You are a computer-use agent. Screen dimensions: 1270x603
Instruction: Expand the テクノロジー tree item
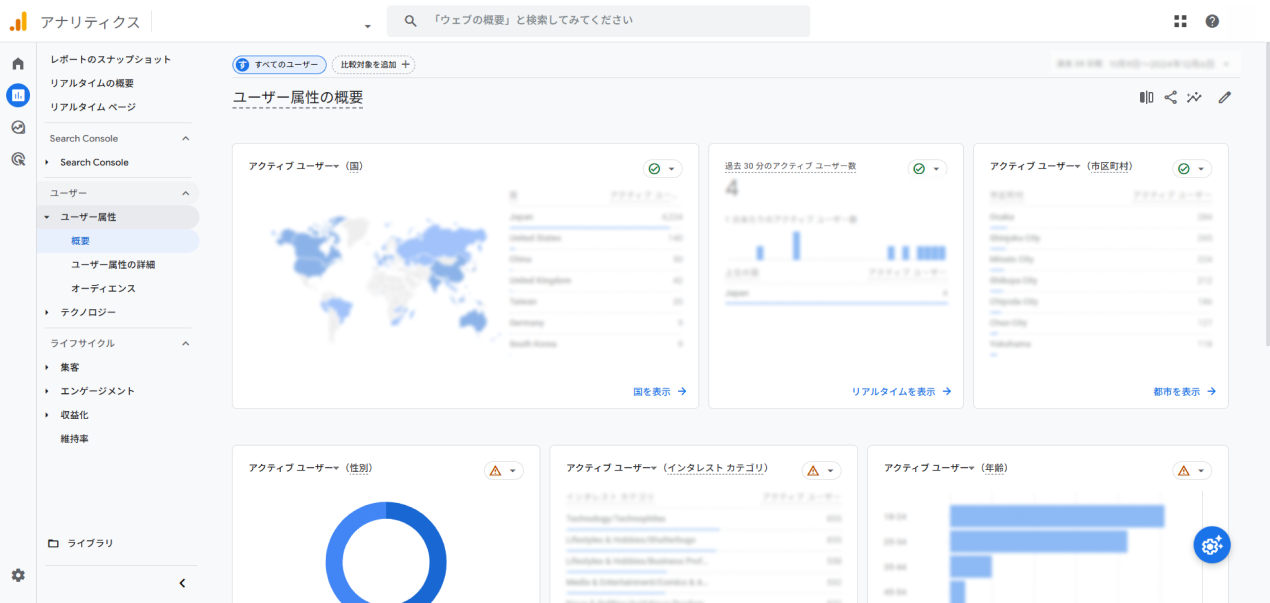coord(47,313)
